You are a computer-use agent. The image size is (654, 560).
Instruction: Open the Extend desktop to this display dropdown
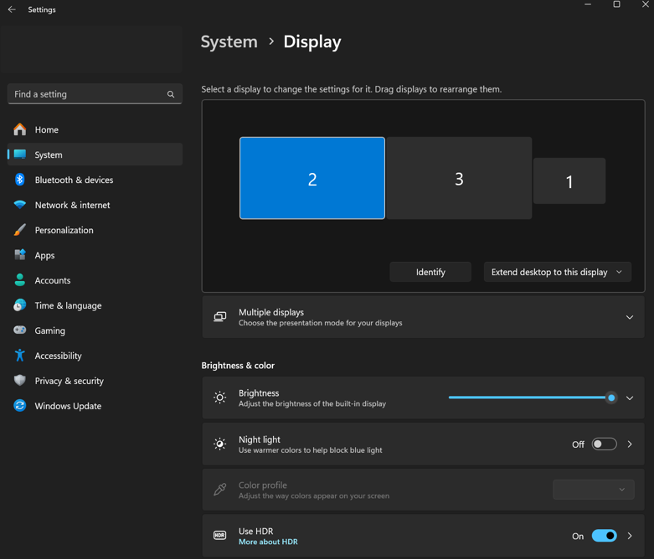557,272
